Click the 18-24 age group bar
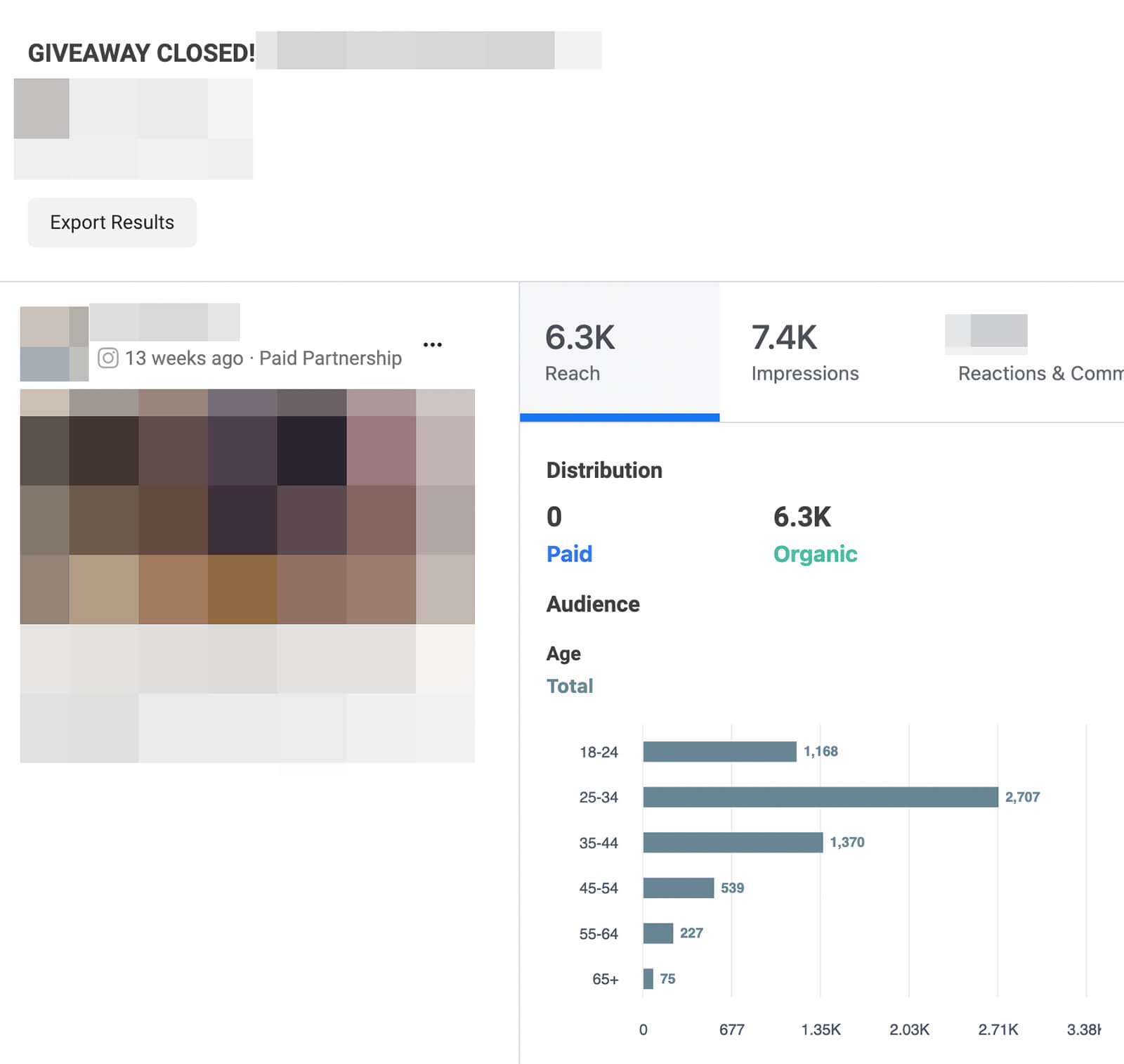1124x1064 pixels. click(x=719, y=751)
